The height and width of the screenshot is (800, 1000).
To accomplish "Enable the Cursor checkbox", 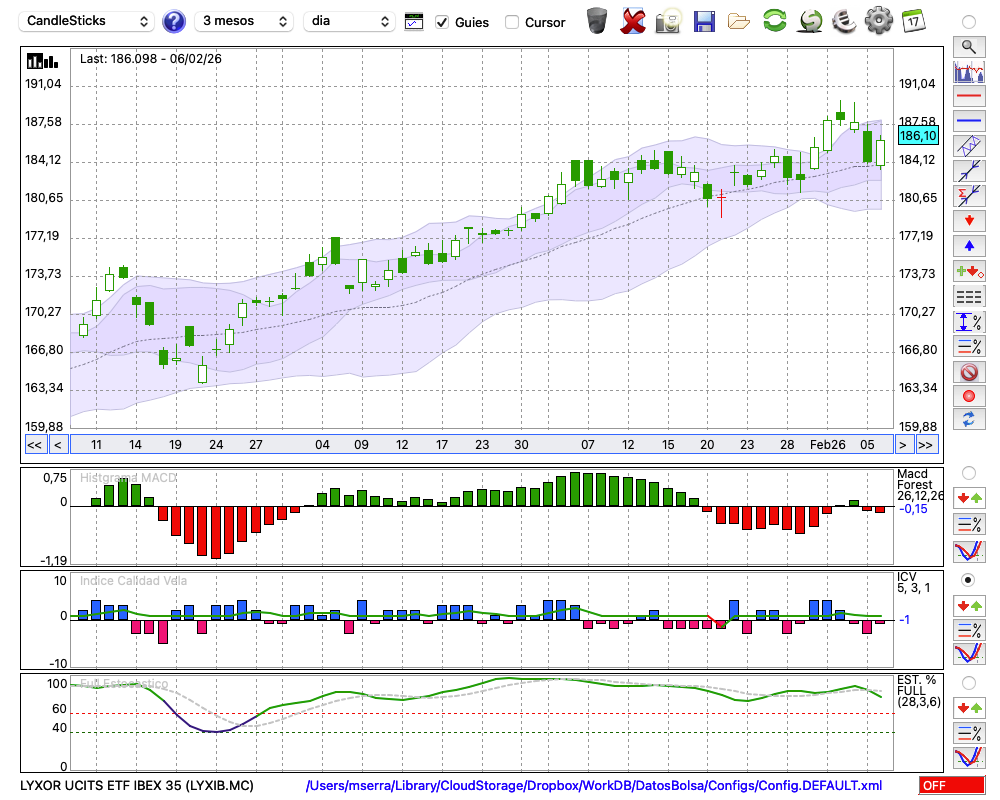I will coord(511,22).
